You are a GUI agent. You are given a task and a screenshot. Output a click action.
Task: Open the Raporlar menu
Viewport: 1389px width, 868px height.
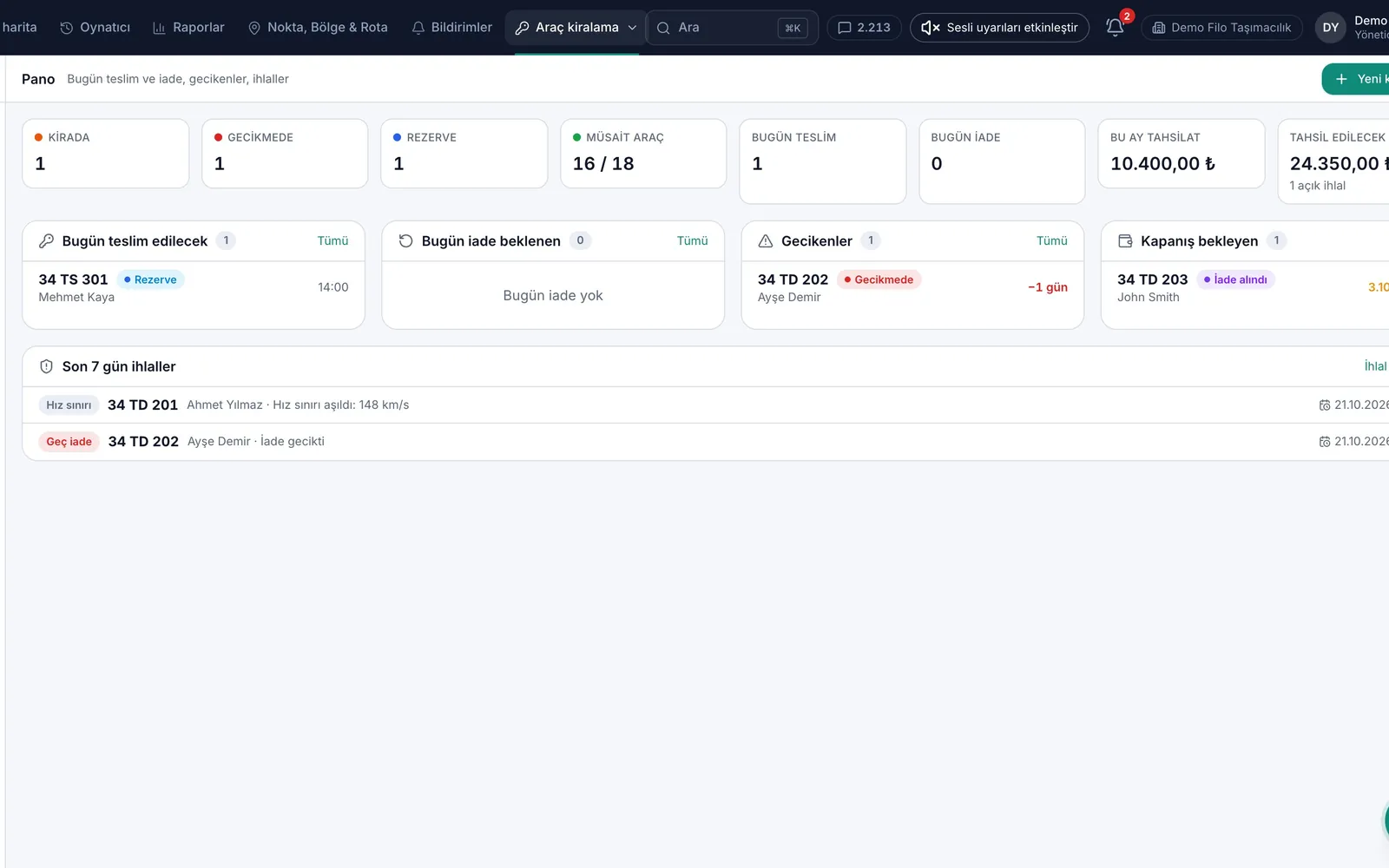pos(188,28)
